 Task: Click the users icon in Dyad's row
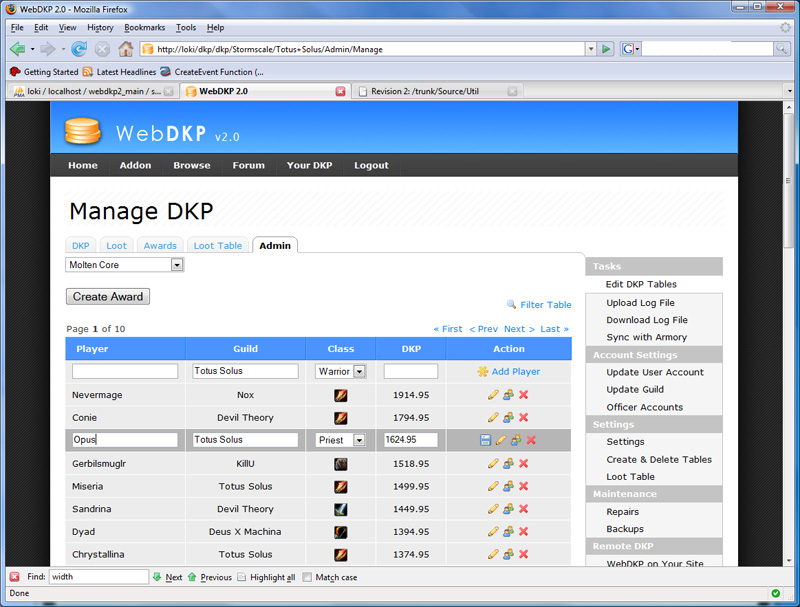coord(508,532)
